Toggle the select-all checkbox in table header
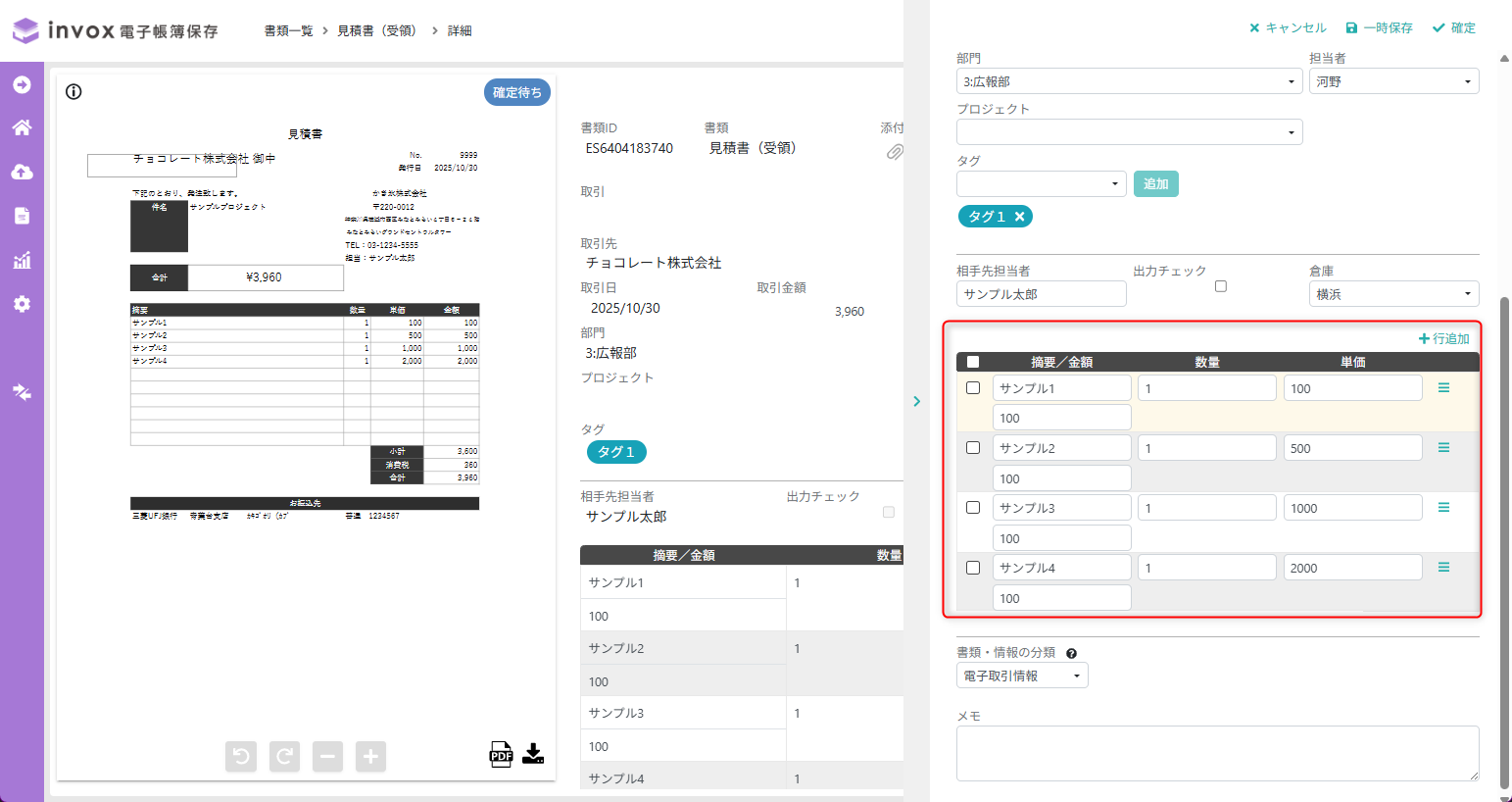1512x802 pixels. click(x=973, y=362)
